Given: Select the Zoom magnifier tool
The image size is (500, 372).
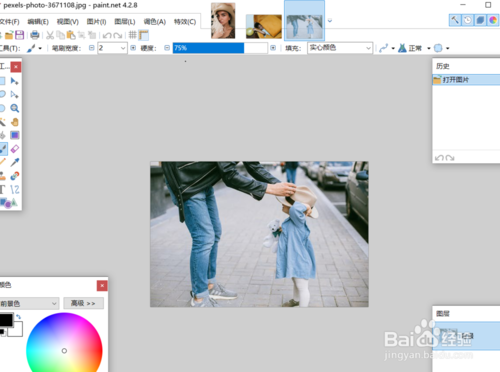Looking at the screenshot, I should (x=14, y=108).
